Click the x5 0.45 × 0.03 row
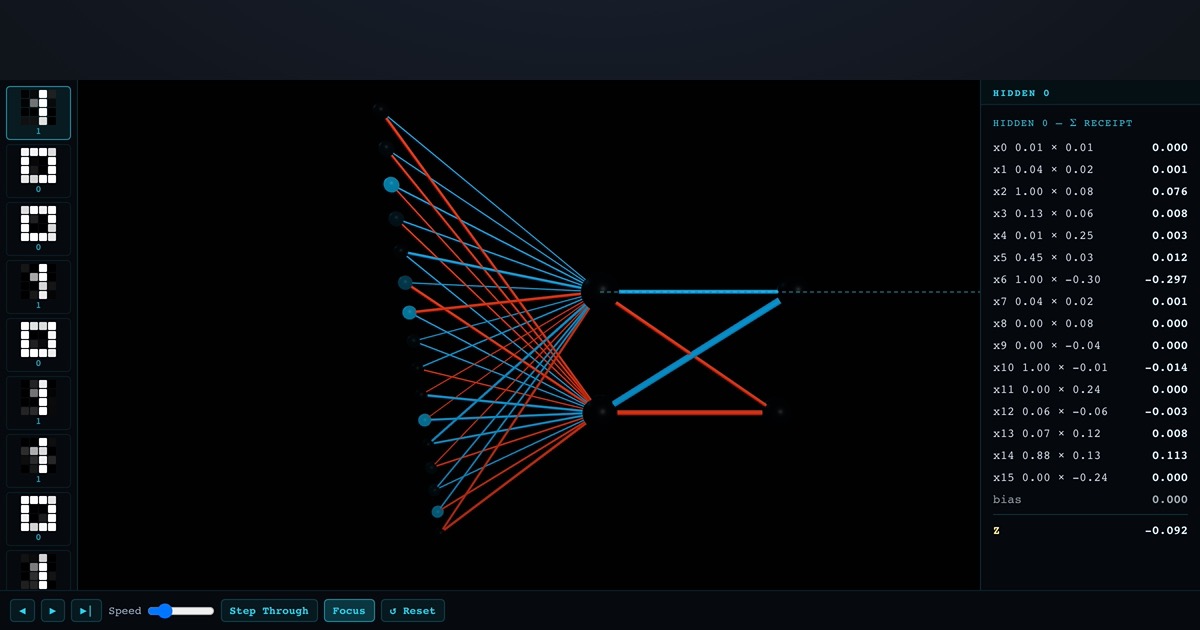1200x630 pixels. coord(1090,257)
